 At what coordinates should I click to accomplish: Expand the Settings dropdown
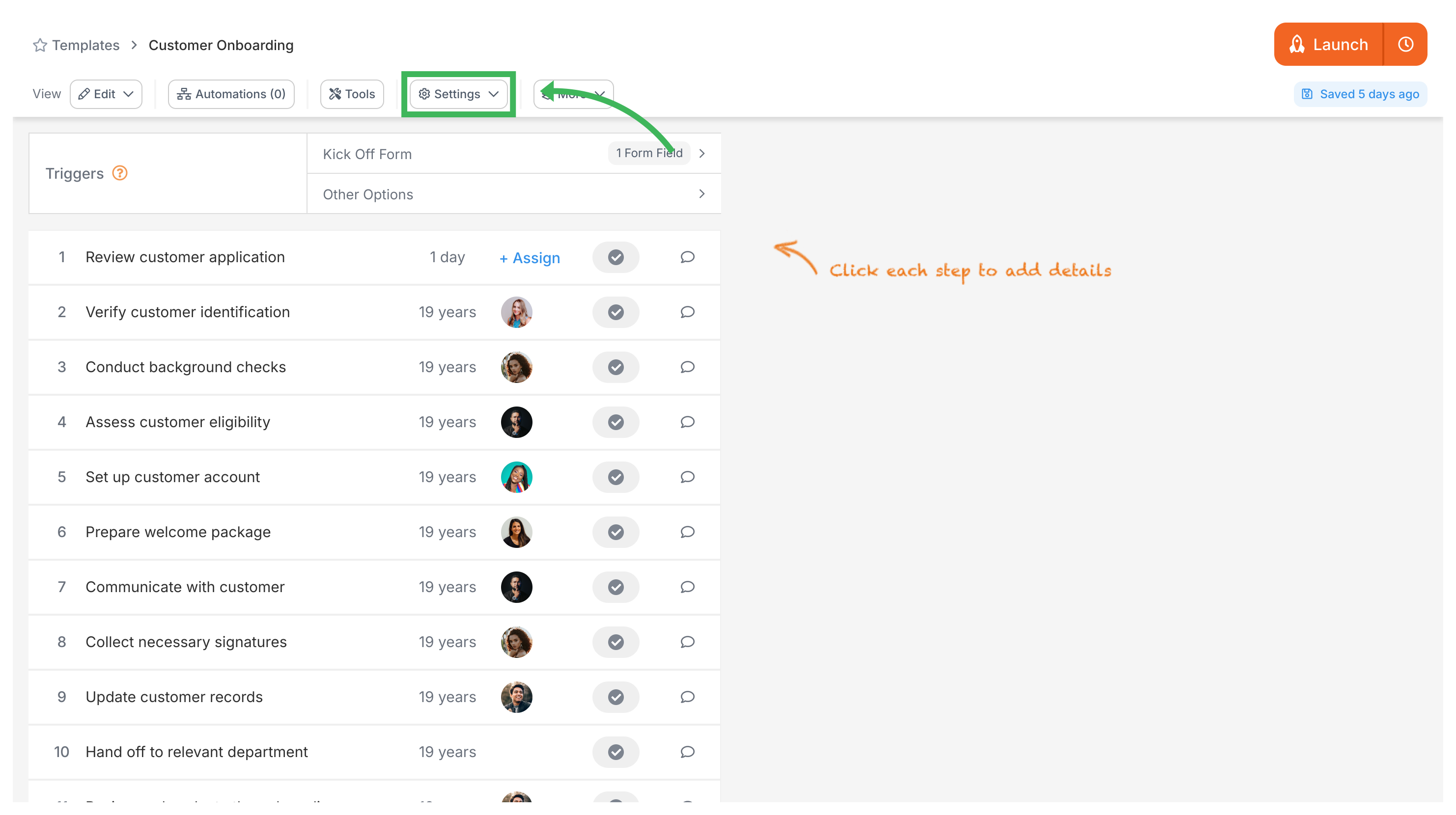pos(458,94)
